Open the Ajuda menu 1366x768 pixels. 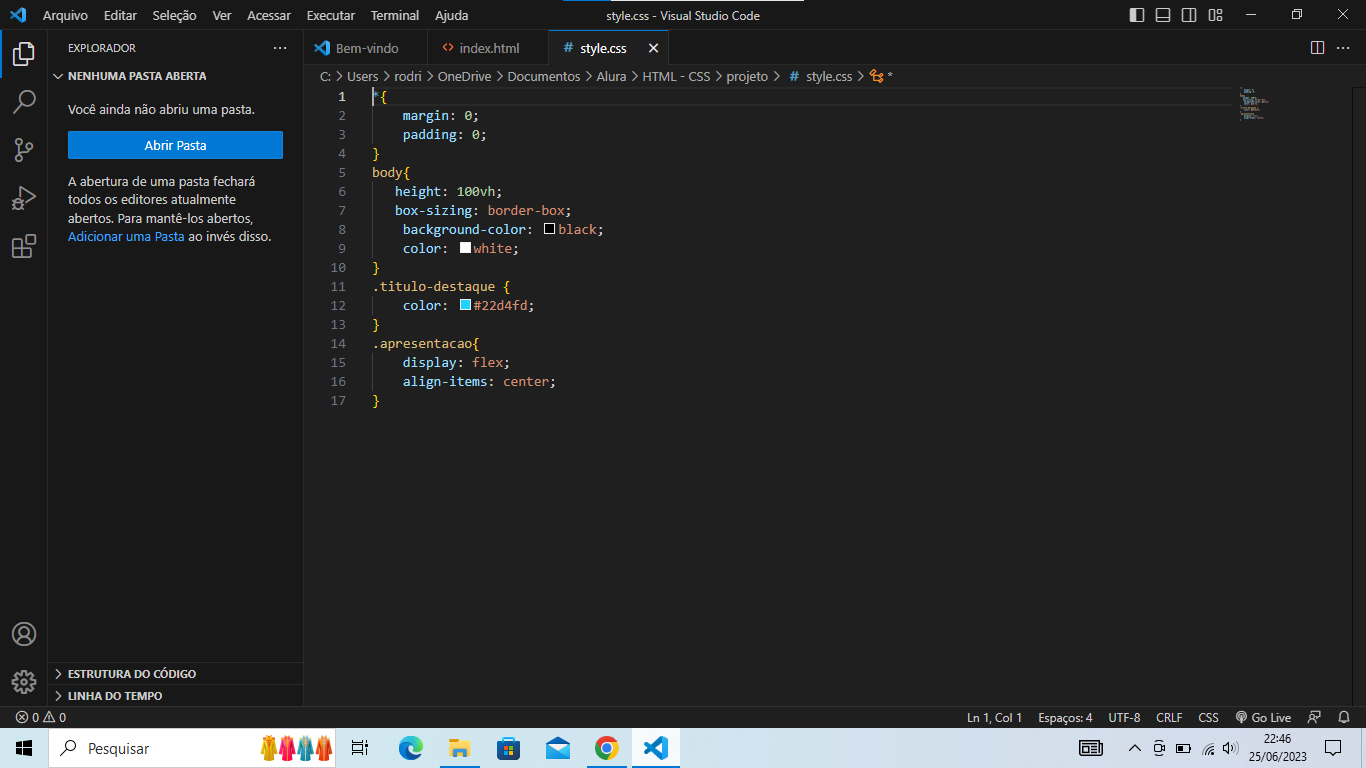[452, 15]
